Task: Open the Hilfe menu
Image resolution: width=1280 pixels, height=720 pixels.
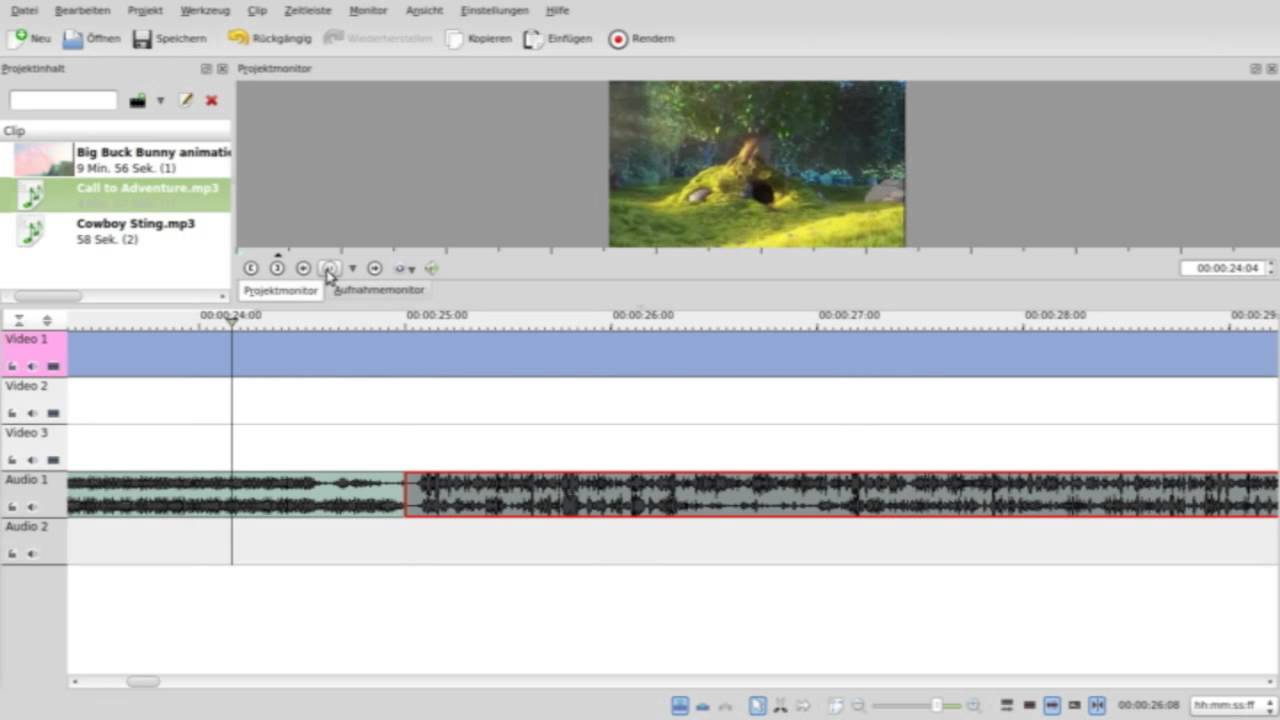Action: click(557, 10)
